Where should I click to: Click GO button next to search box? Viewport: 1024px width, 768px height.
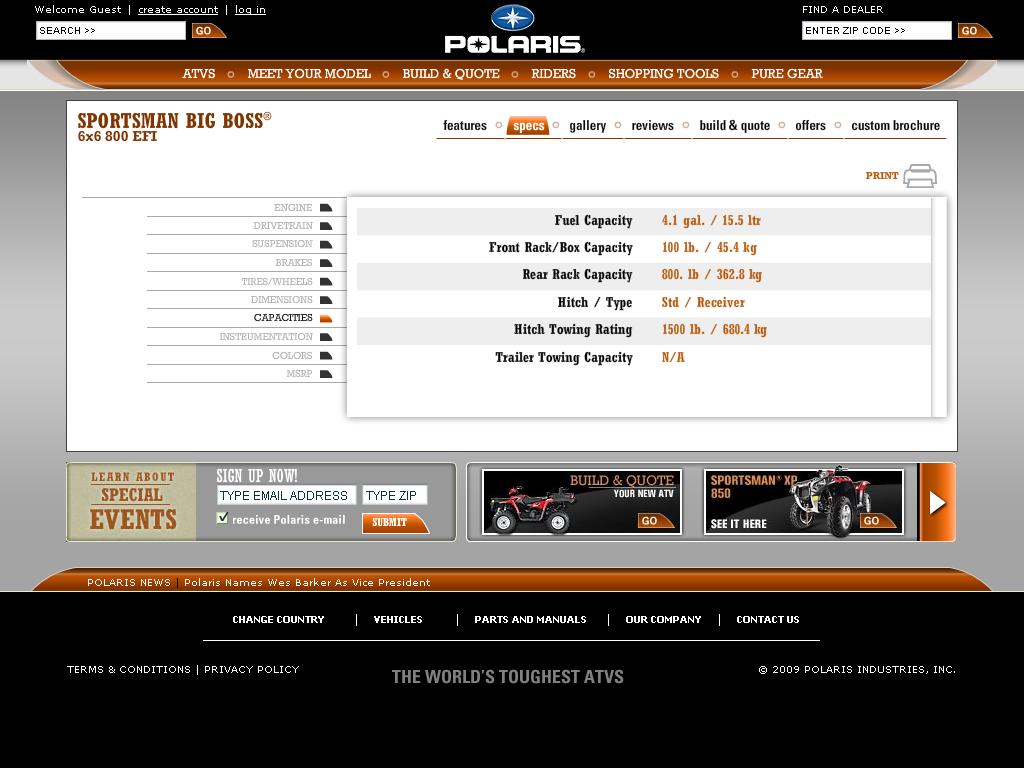208,31
